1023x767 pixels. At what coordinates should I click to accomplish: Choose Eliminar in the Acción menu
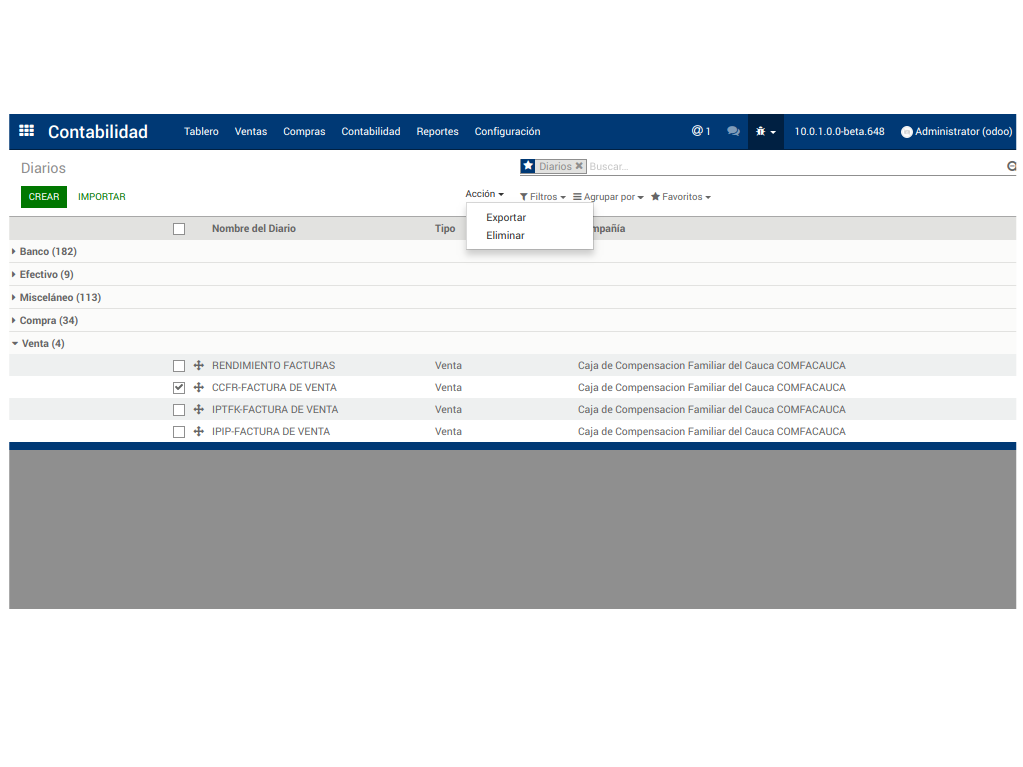[x=505, y=235]
